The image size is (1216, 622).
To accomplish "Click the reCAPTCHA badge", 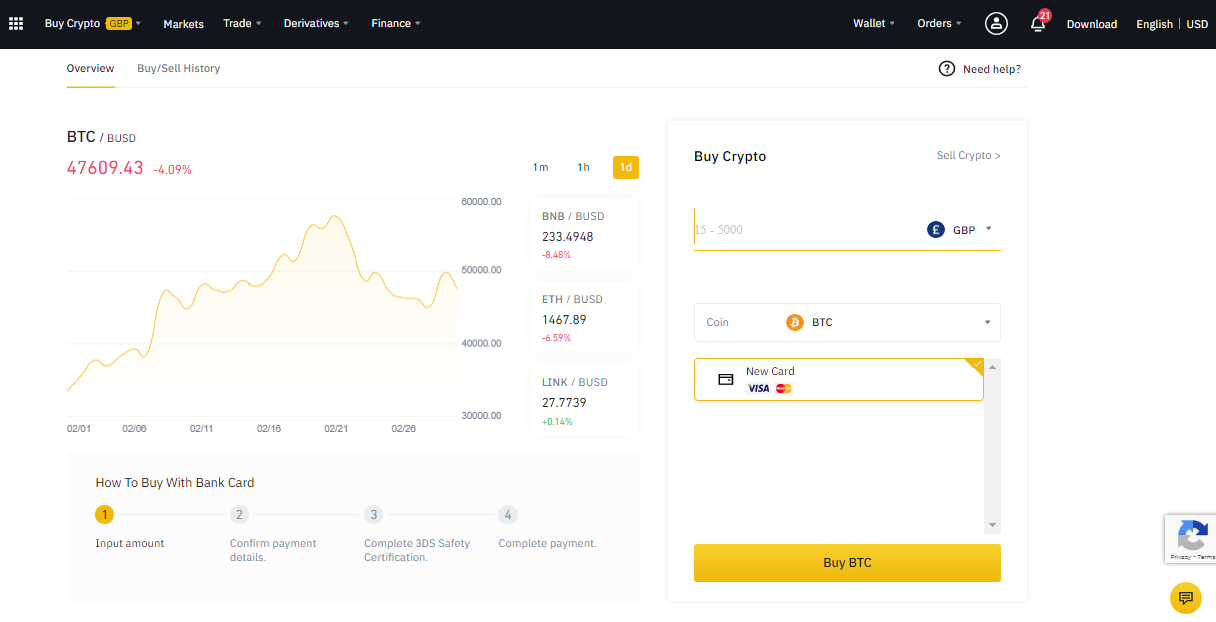I will [x=1190, y=539].
